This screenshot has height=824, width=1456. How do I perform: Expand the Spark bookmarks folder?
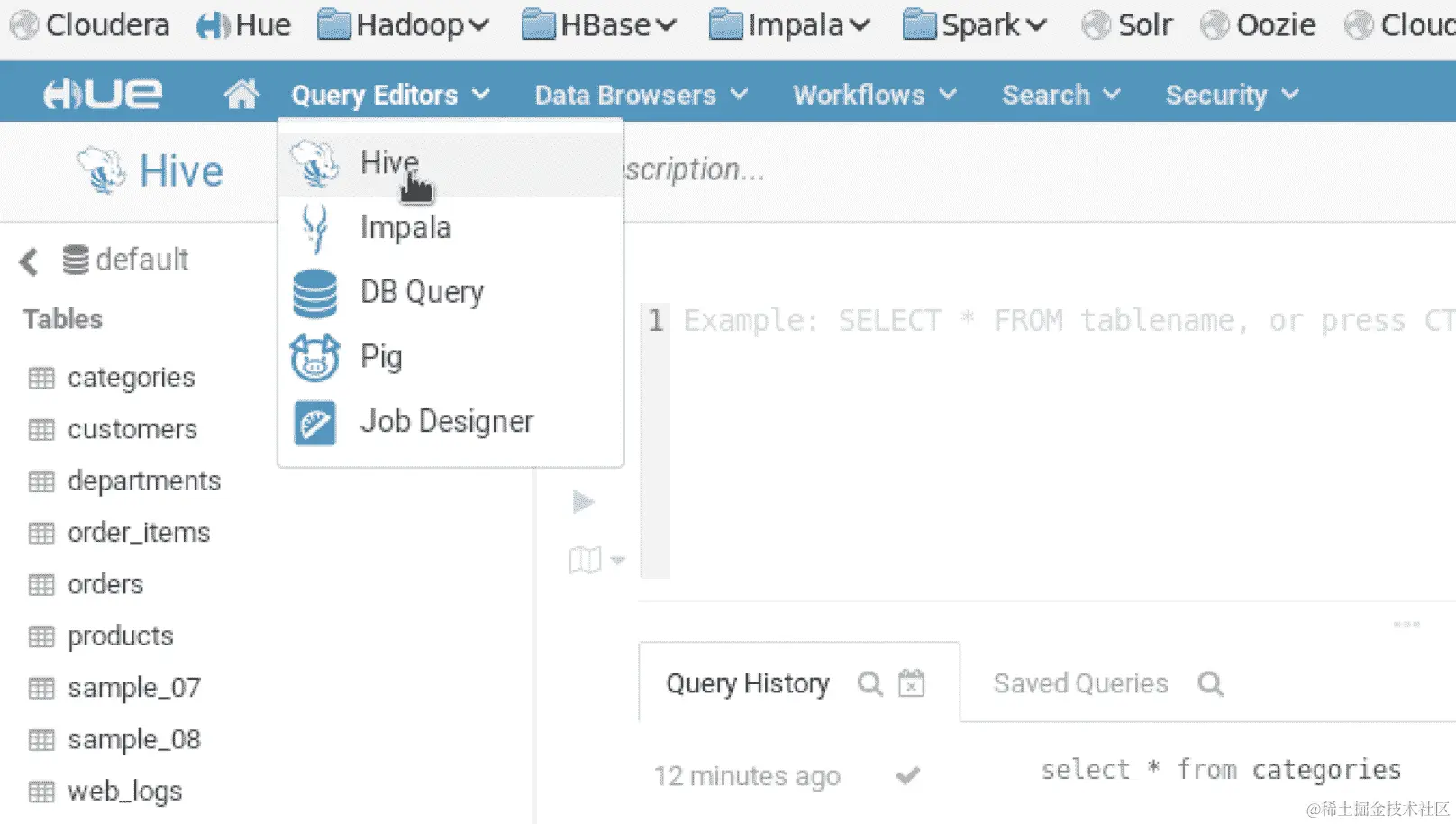[x=975, y=25]
